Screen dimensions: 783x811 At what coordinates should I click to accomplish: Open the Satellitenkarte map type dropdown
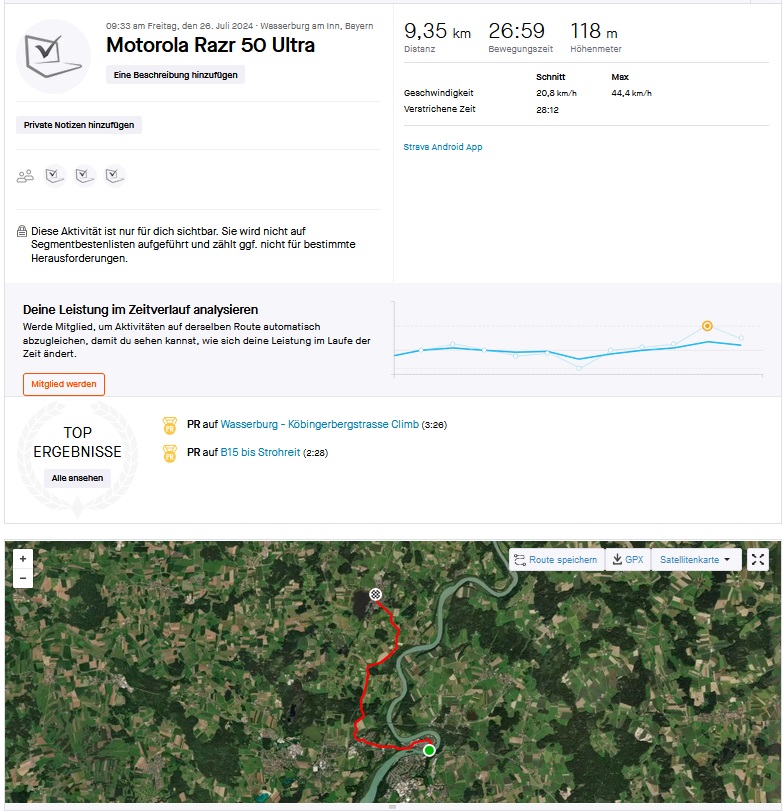[x=697, y=560]
